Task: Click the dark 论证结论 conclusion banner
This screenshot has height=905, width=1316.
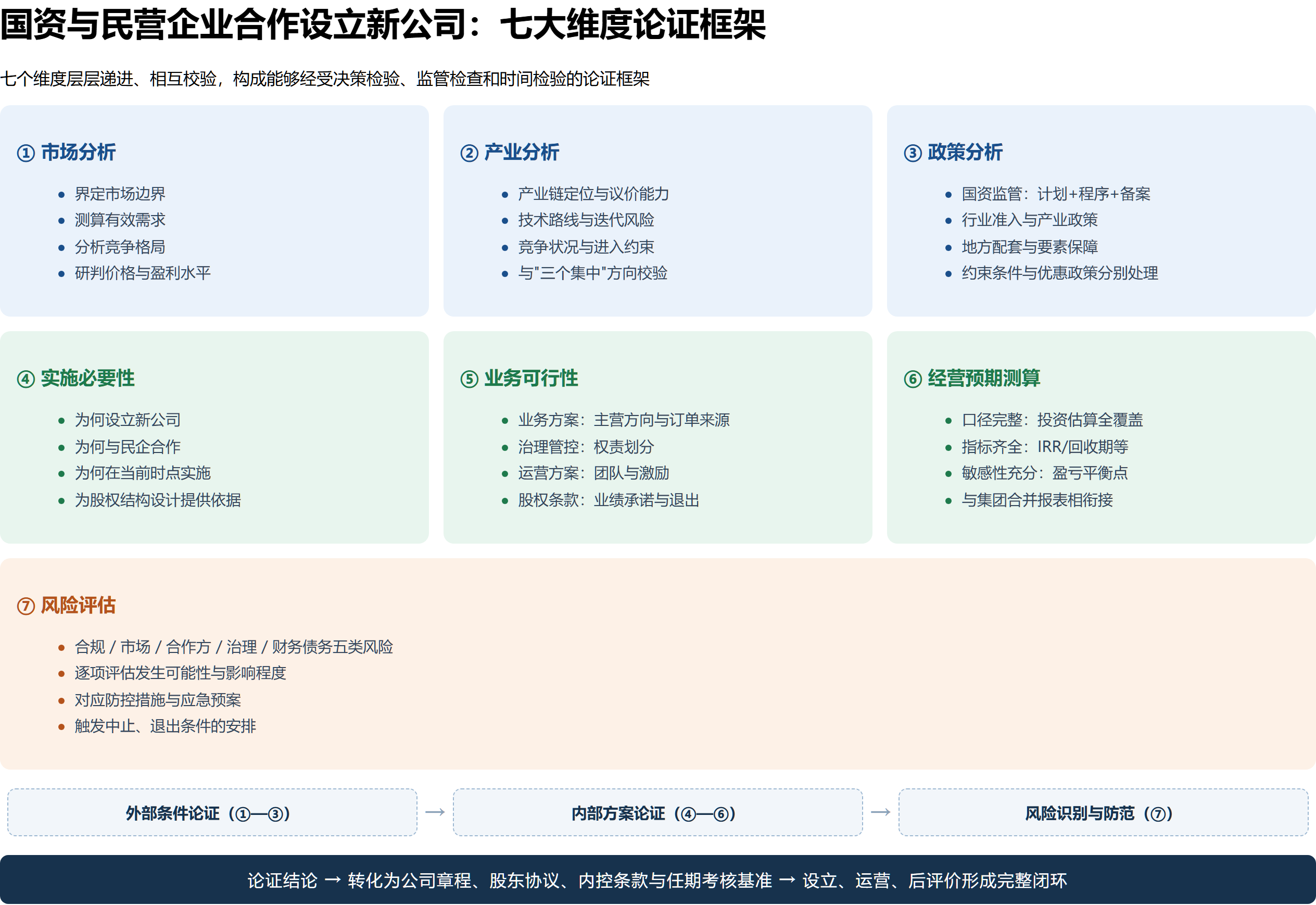Action: coord(658,880)
